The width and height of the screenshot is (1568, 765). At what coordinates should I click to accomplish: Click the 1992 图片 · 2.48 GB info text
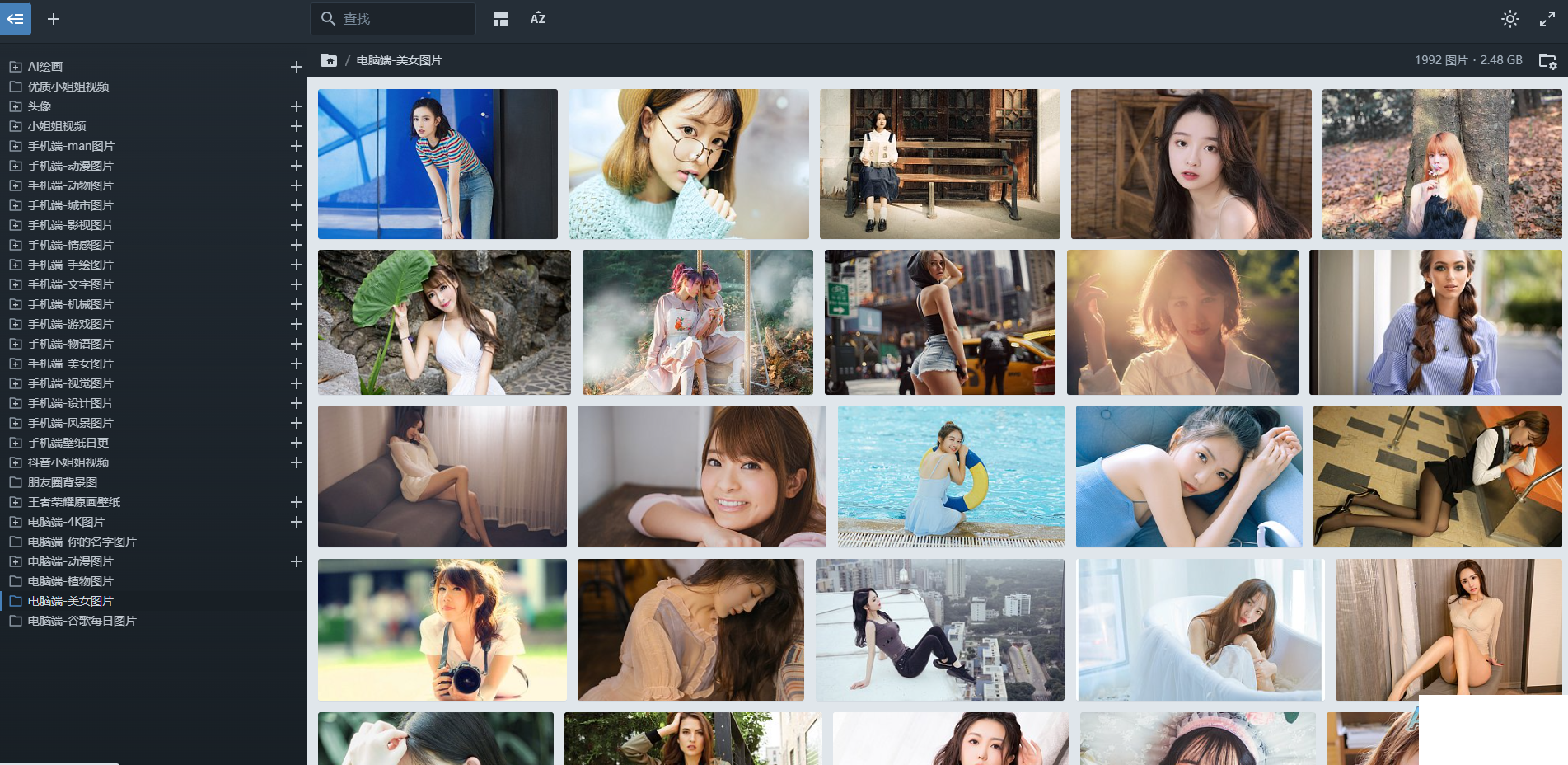(x=1468, y=60)
